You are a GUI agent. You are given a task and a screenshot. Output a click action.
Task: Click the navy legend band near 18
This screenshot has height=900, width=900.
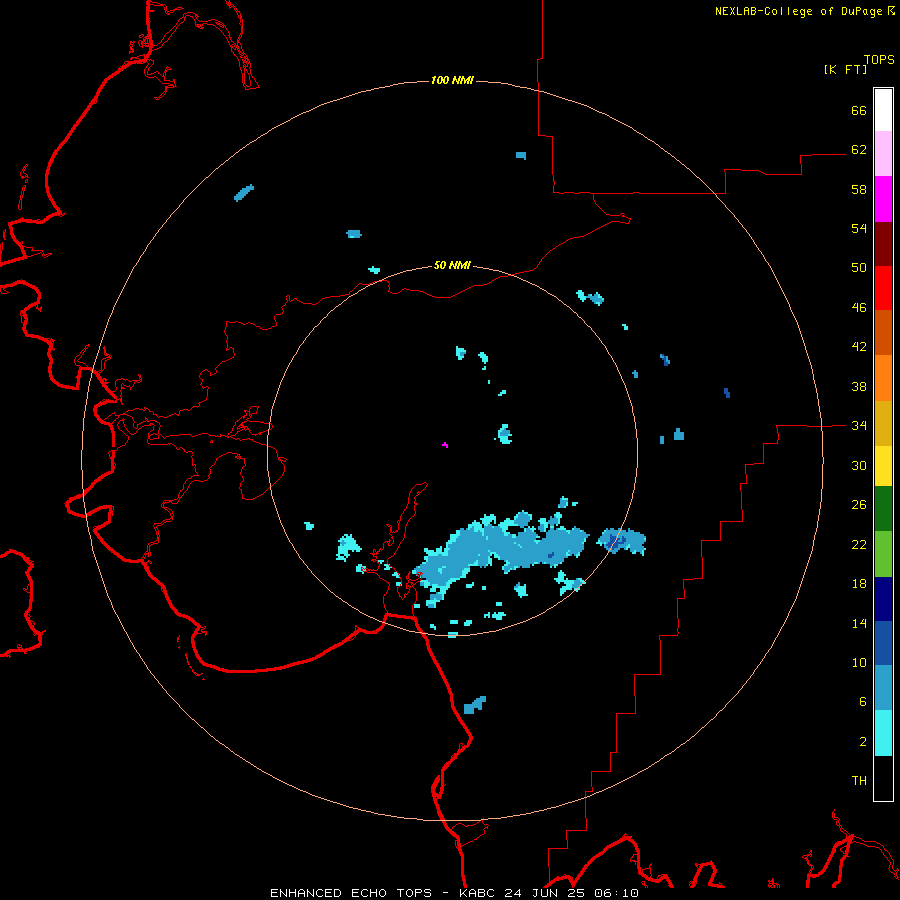(x=883, y=599)
